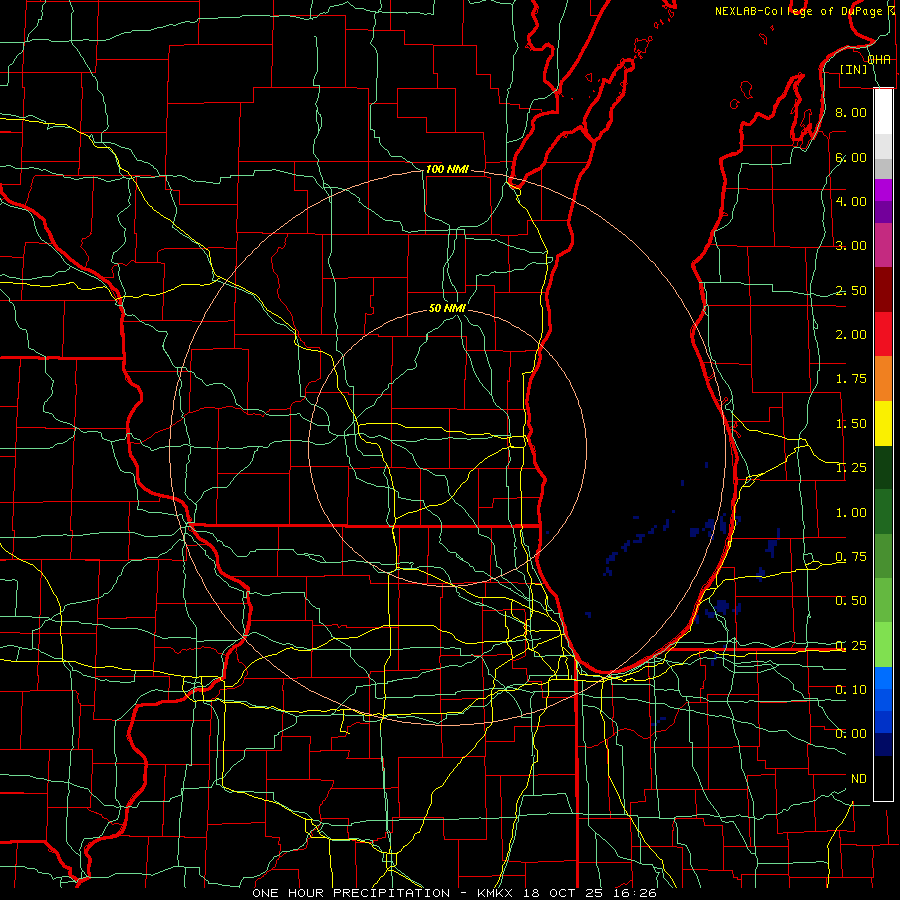Pick the bright red swatch beside 2.00
This screenshot has width=900, height=900.
pyautogui.click(x=883, y=334)
